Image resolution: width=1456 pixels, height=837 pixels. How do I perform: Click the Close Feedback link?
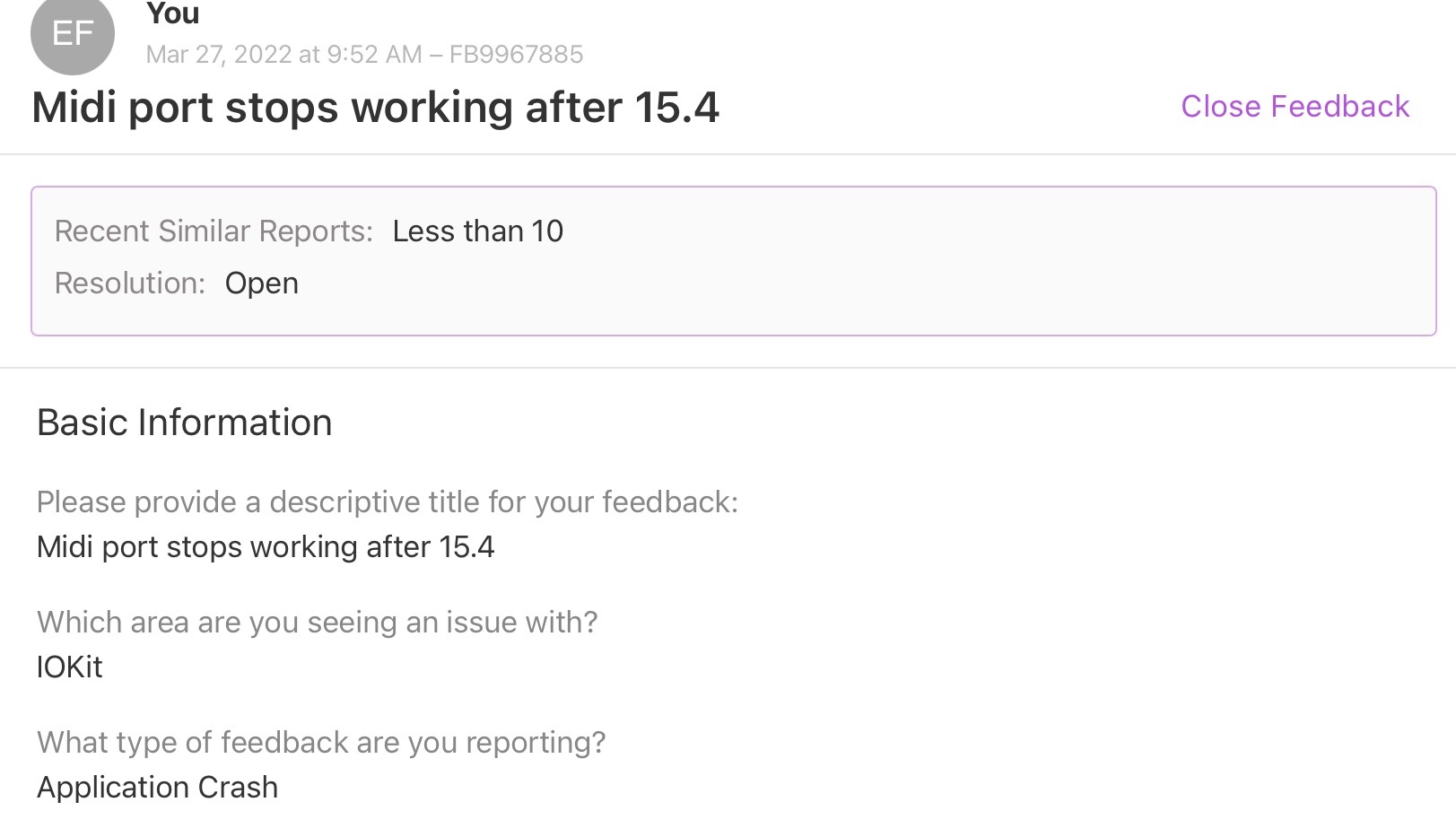tap(1295, 107)
